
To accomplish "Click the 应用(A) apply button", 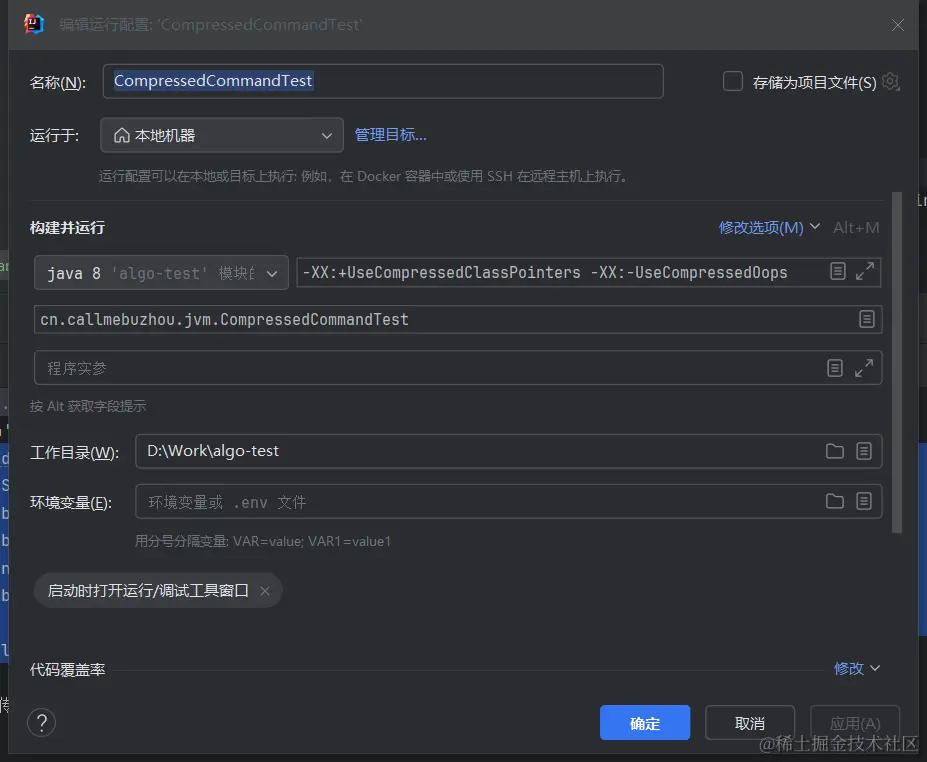I will click(855, 723).
